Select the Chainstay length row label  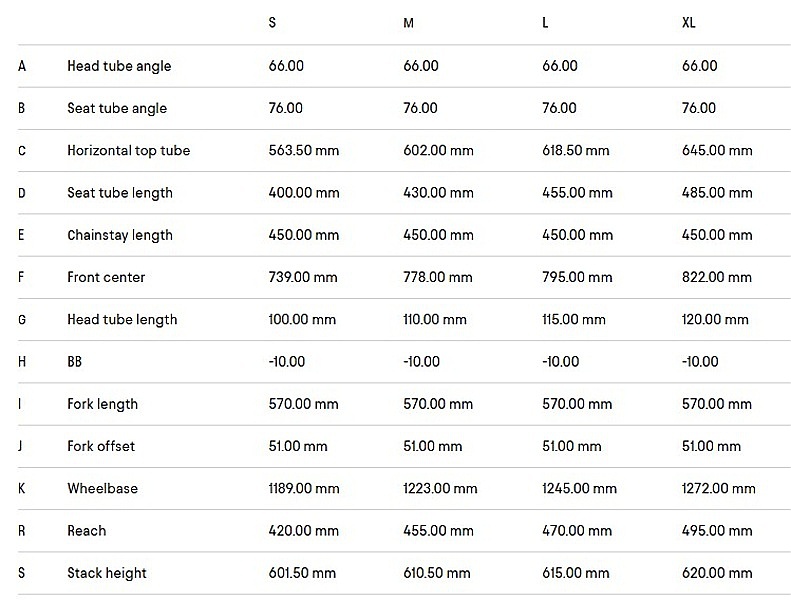(120, 235)
